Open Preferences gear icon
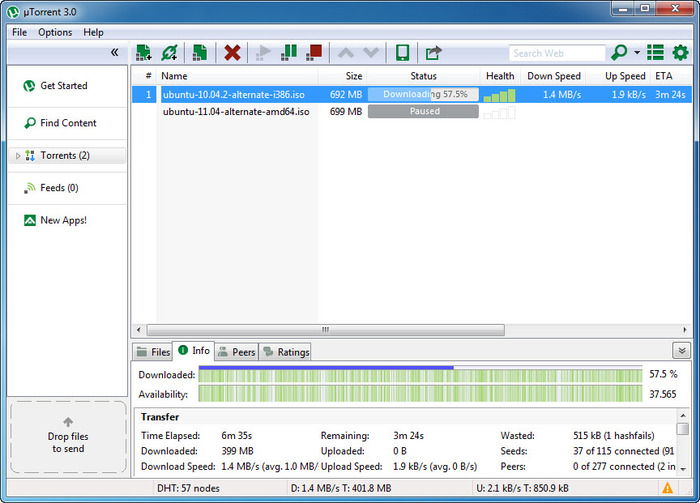 (680, 52)
